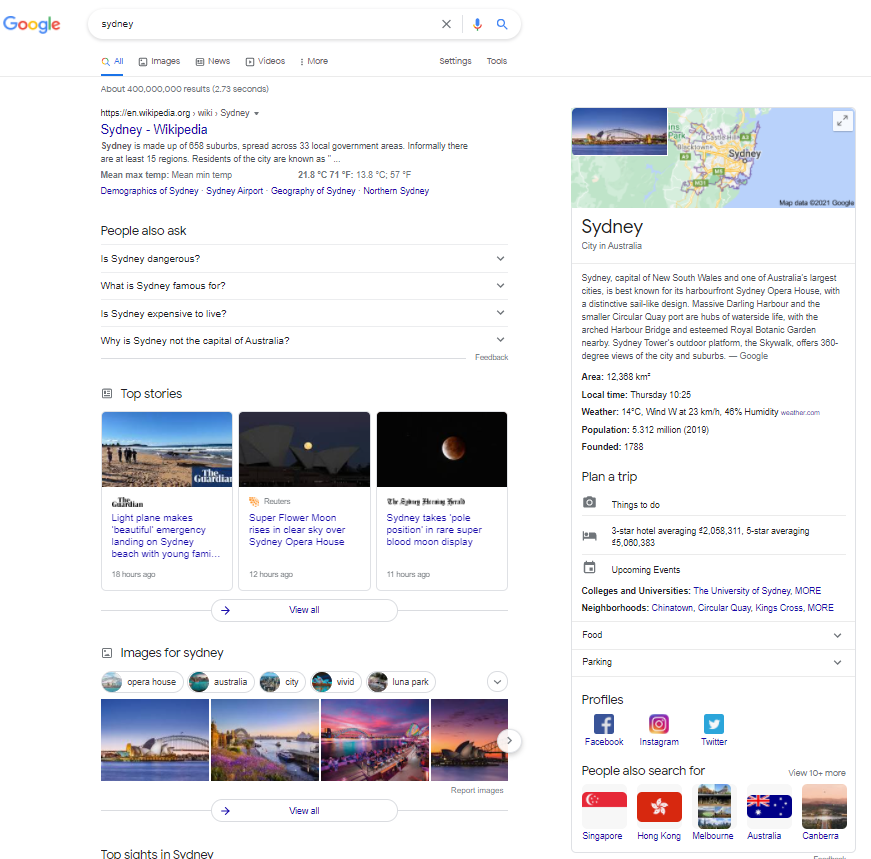Open Things to do with camera icon
Viewport: 871px width, 859px height.
coord(714,504)
